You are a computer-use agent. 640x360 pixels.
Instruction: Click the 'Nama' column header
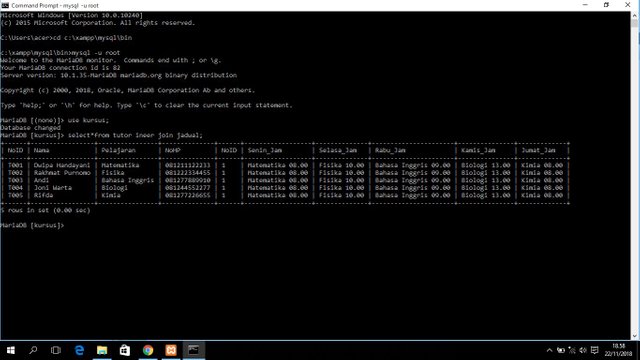(x=41, y=150)
